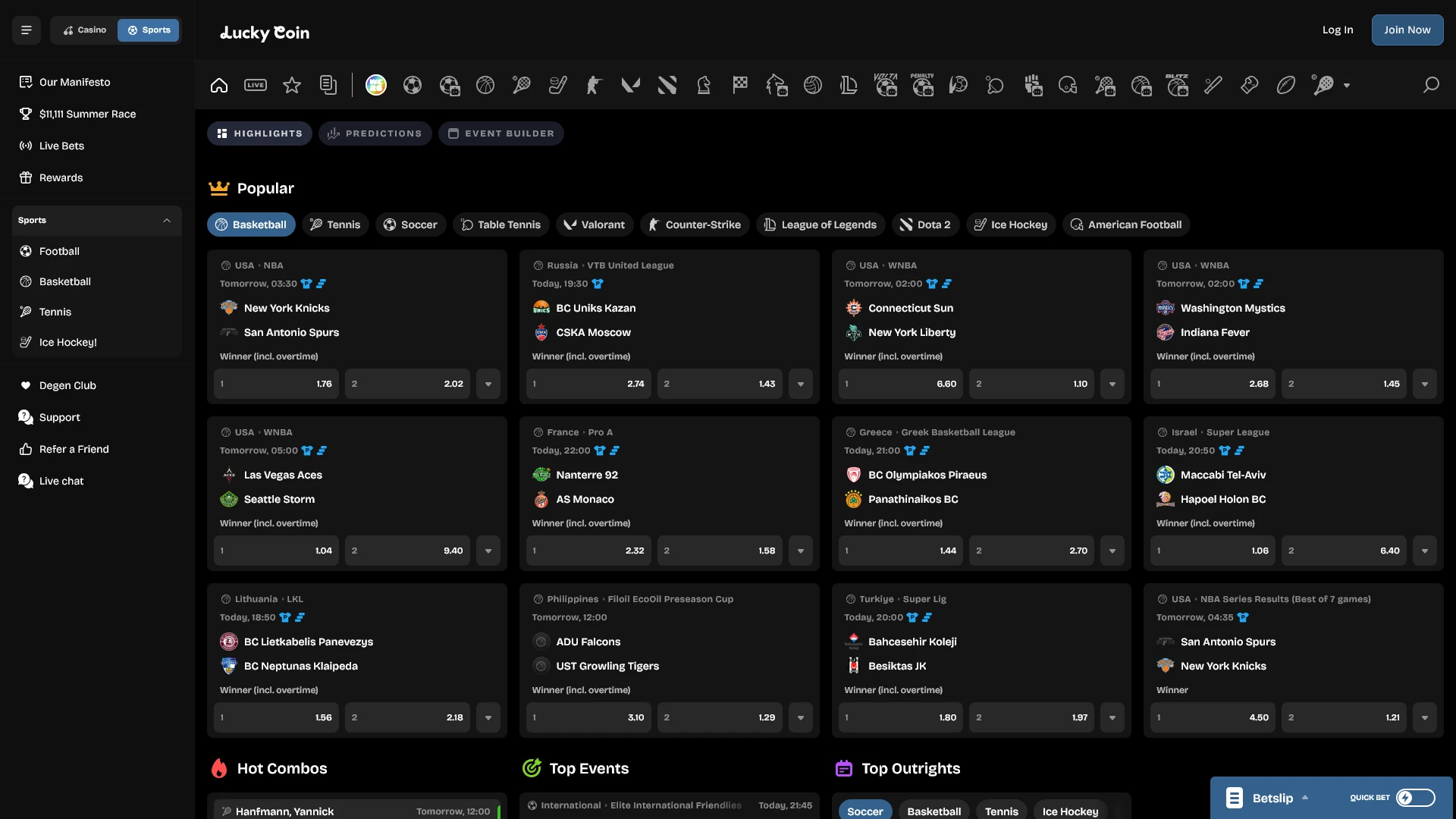Viewport: 1456px width, 819px height.
Task: Select the volleyball icon in the sports bar
Action: coord(813,85)
